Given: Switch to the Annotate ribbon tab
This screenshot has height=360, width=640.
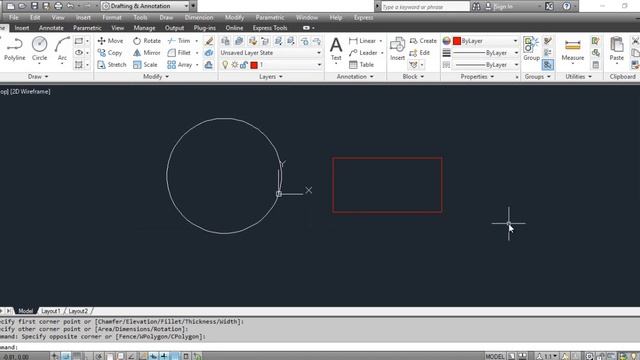Looking at the screenshot, I should point(51,28).
